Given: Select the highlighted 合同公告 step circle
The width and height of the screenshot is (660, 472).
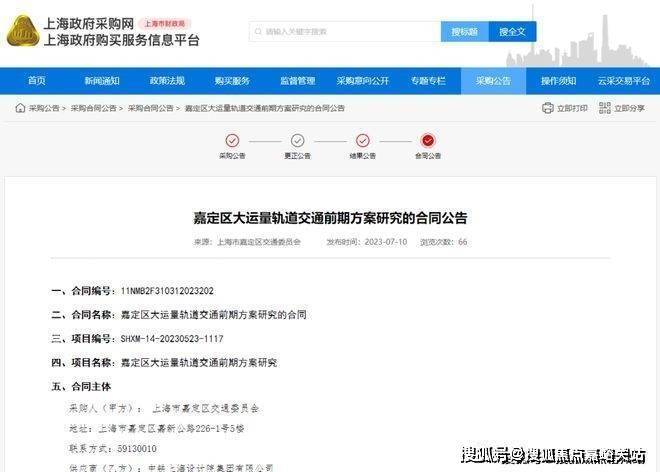Looking at the screenshot, I should [x=428, y=141].
